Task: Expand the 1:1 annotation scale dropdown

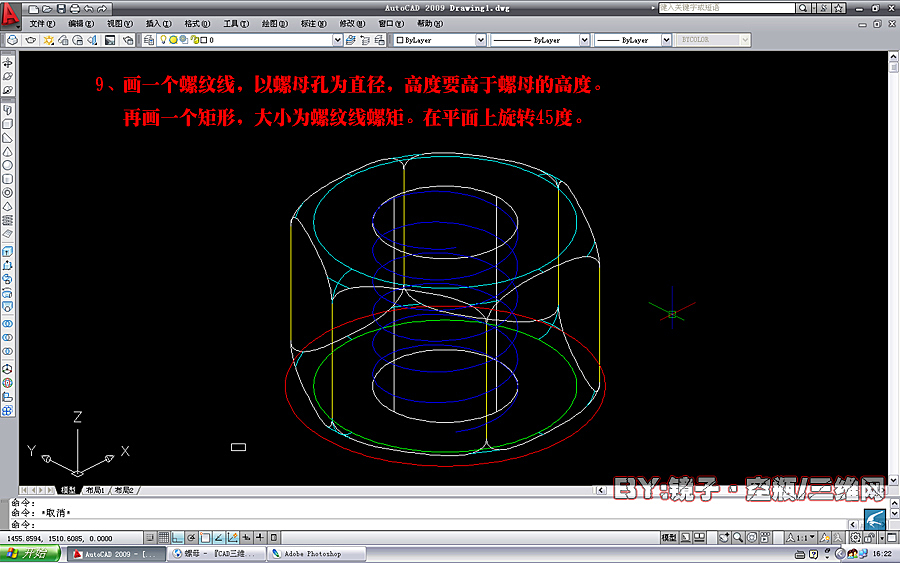Action: click(801, 538)
